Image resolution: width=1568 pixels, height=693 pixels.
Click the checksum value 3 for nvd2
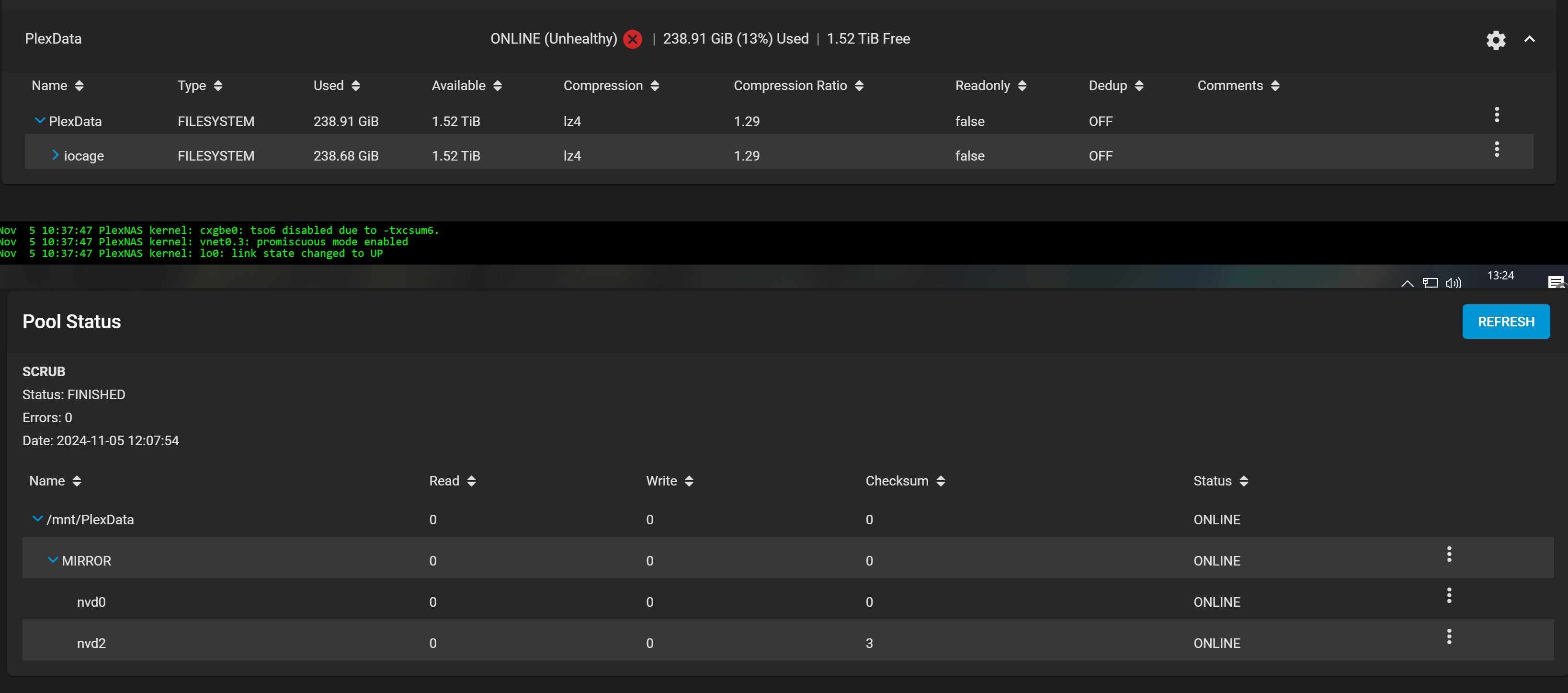869,643
